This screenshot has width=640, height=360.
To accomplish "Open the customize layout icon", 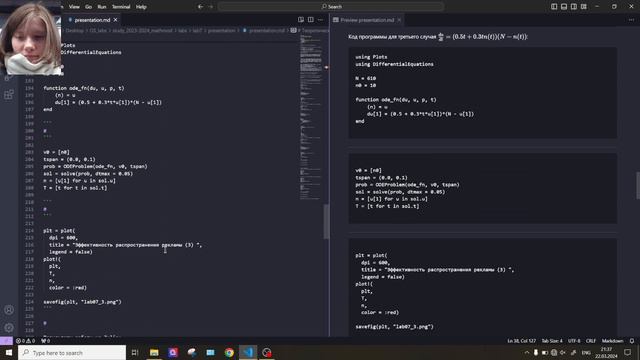I will point(584,7).
